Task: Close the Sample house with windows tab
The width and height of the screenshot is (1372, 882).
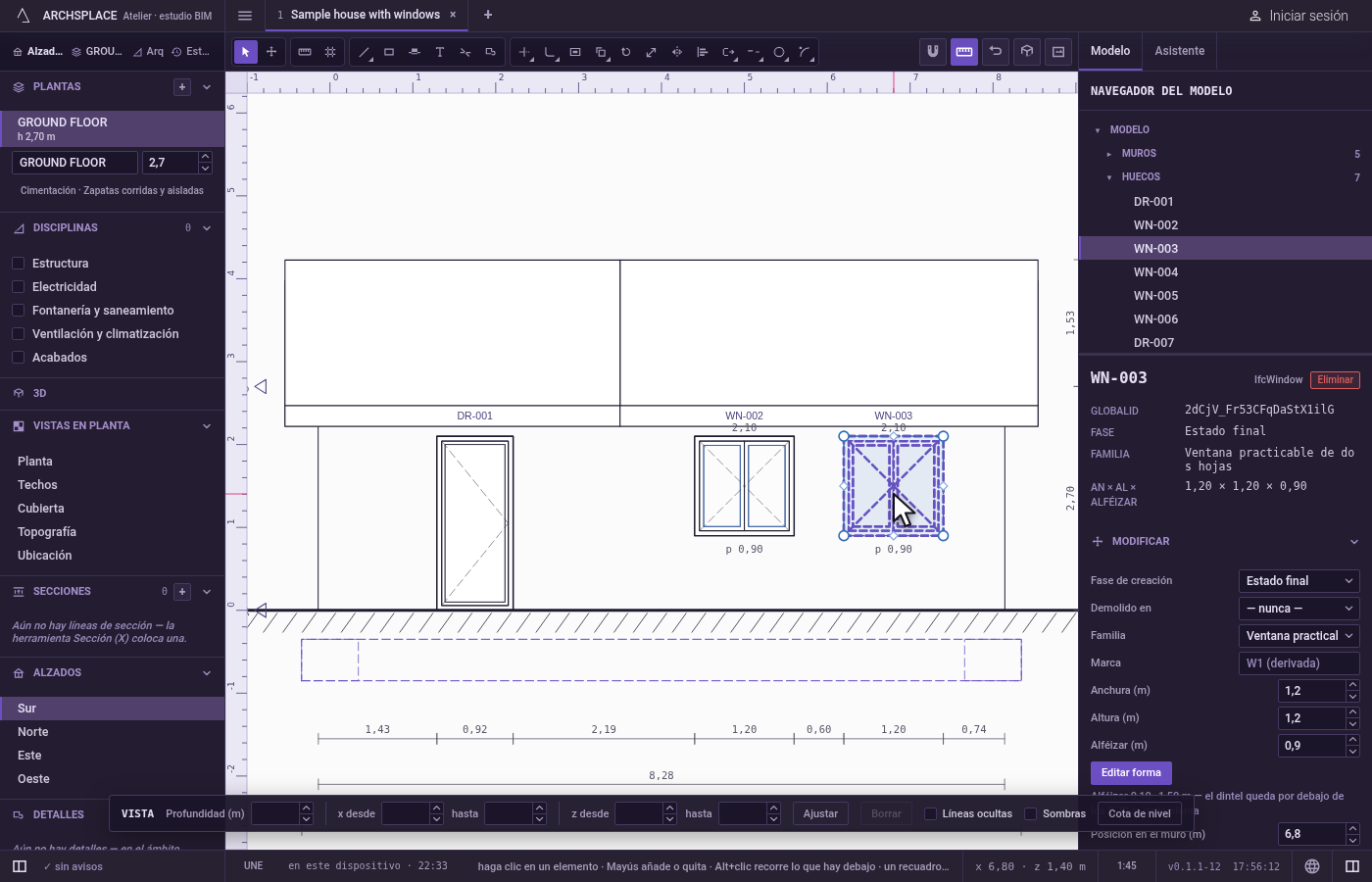Action: tap(453, 15)
